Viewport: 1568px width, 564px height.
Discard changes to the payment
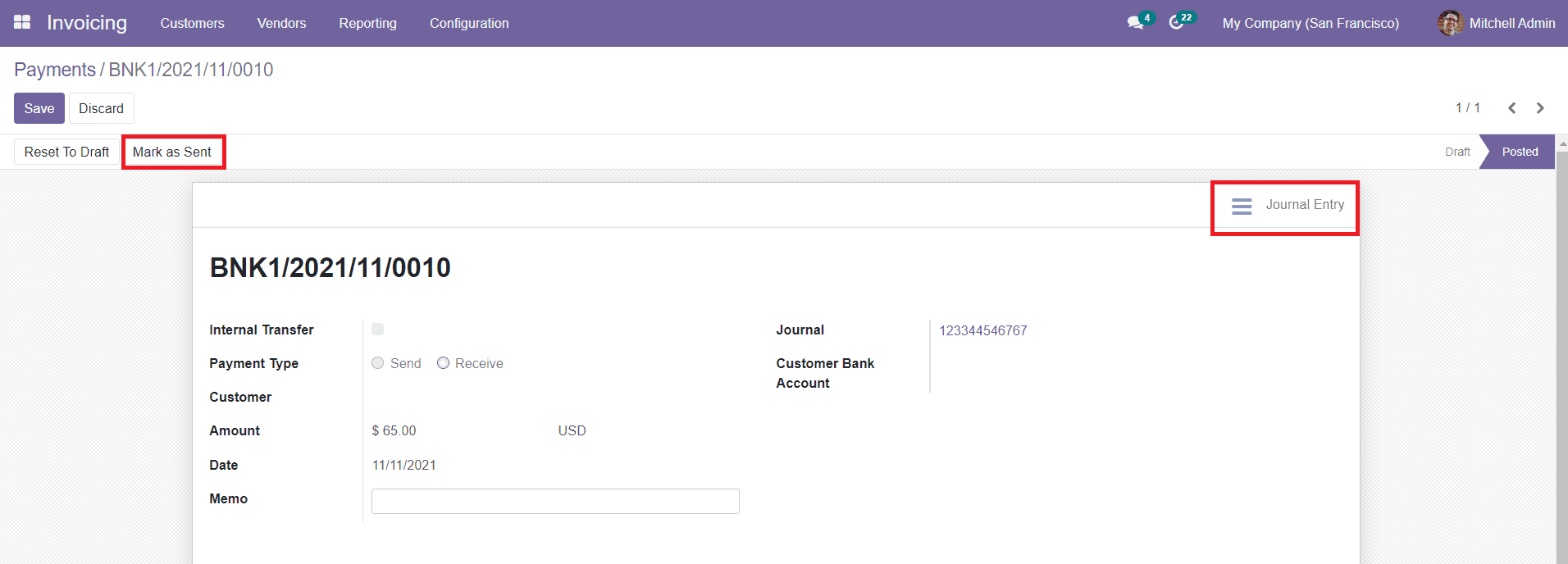click(102, 108)
